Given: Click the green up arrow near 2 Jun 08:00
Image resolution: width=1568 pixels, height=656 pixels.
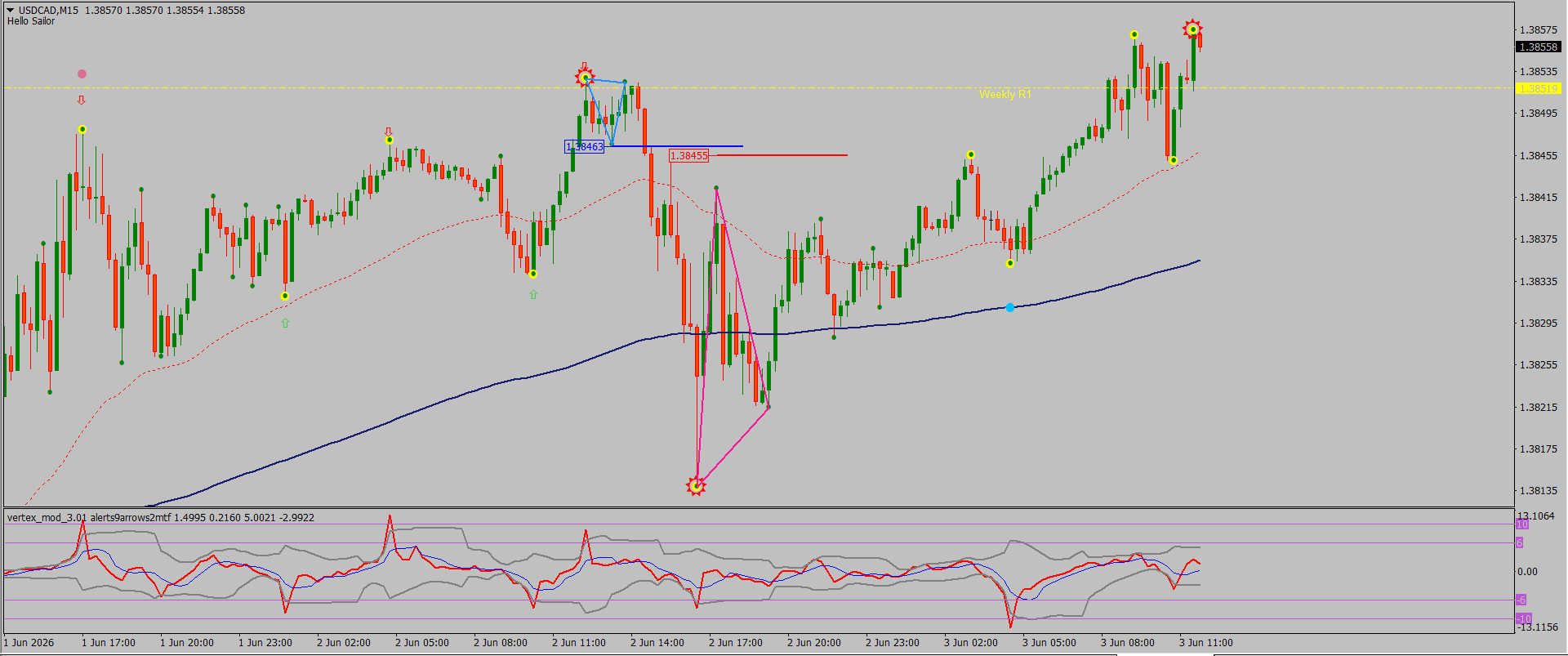Looking at the screenshot, I should pyautogui.click(x=533, y=295).
